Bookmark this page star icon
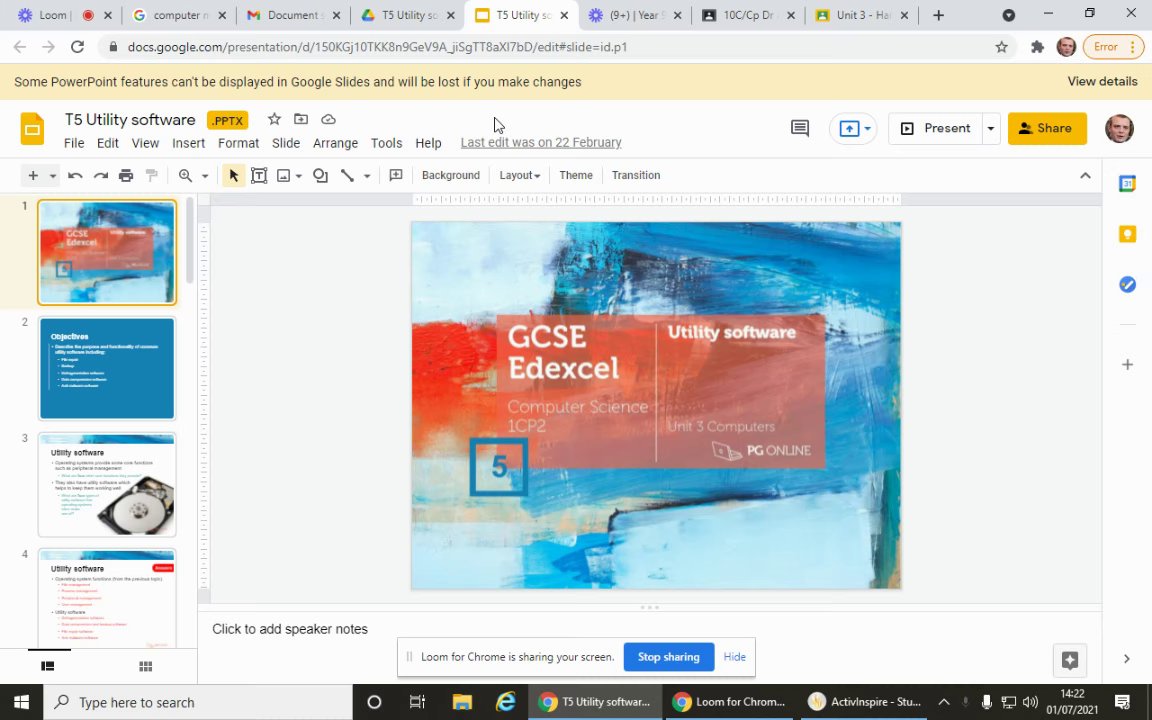 click(x=1001, y=47)
